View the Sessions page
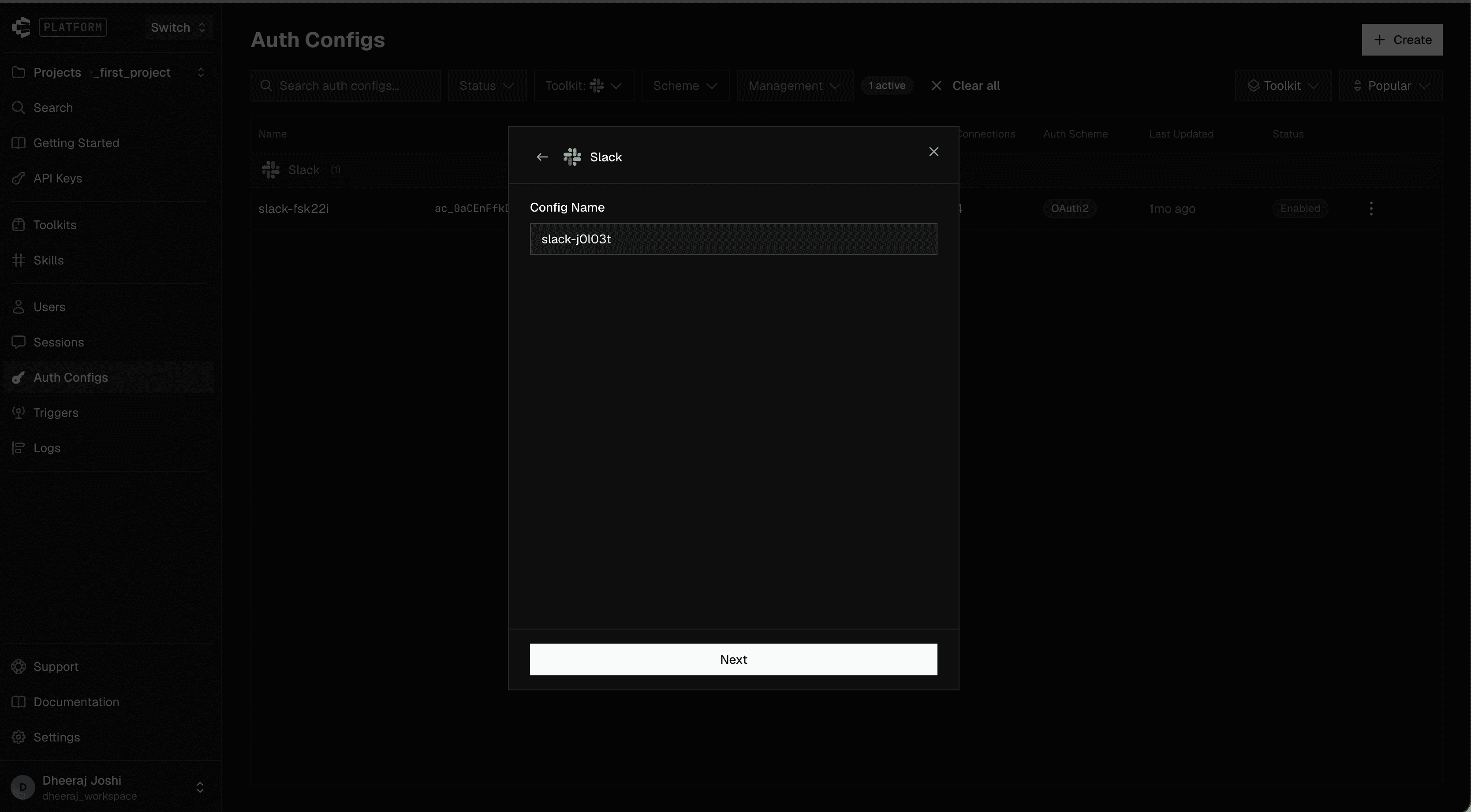This screenshot has height=812, width=1471. click(x=108, y=343)
